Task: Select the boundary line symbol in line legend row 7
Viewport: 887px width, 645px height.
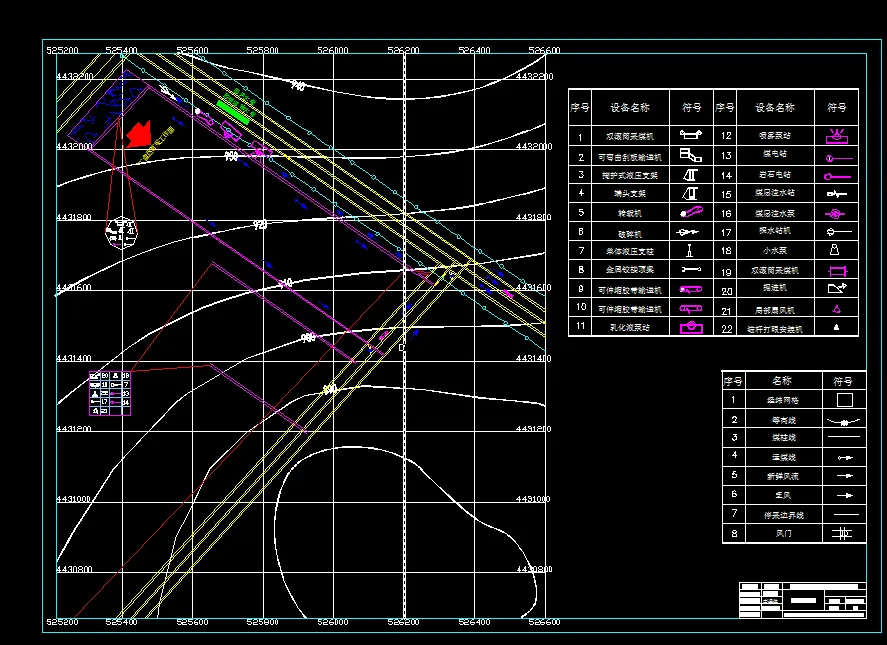Action: [847, 514]
